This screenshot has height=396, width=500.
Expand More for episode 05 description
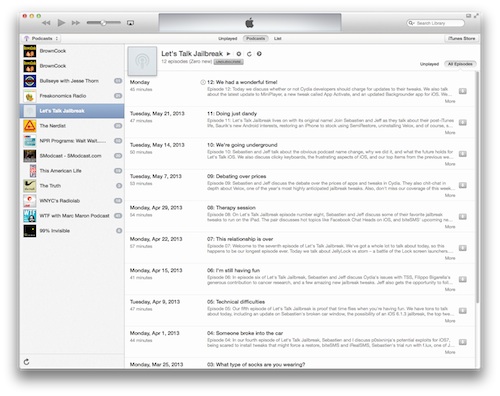pyautogui.click(x=450, y=321)
